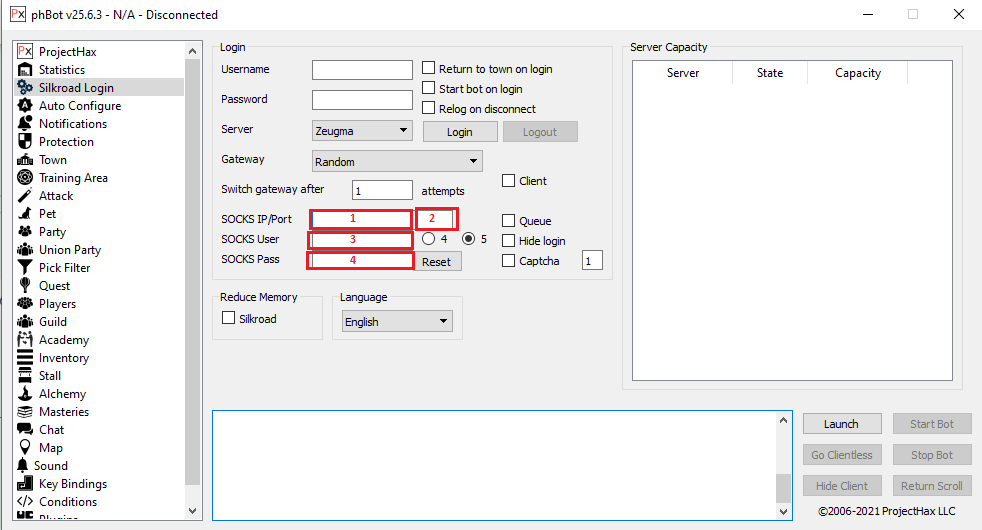
Task: Select the Protection shield icon
Action: [x=25, y=142]
